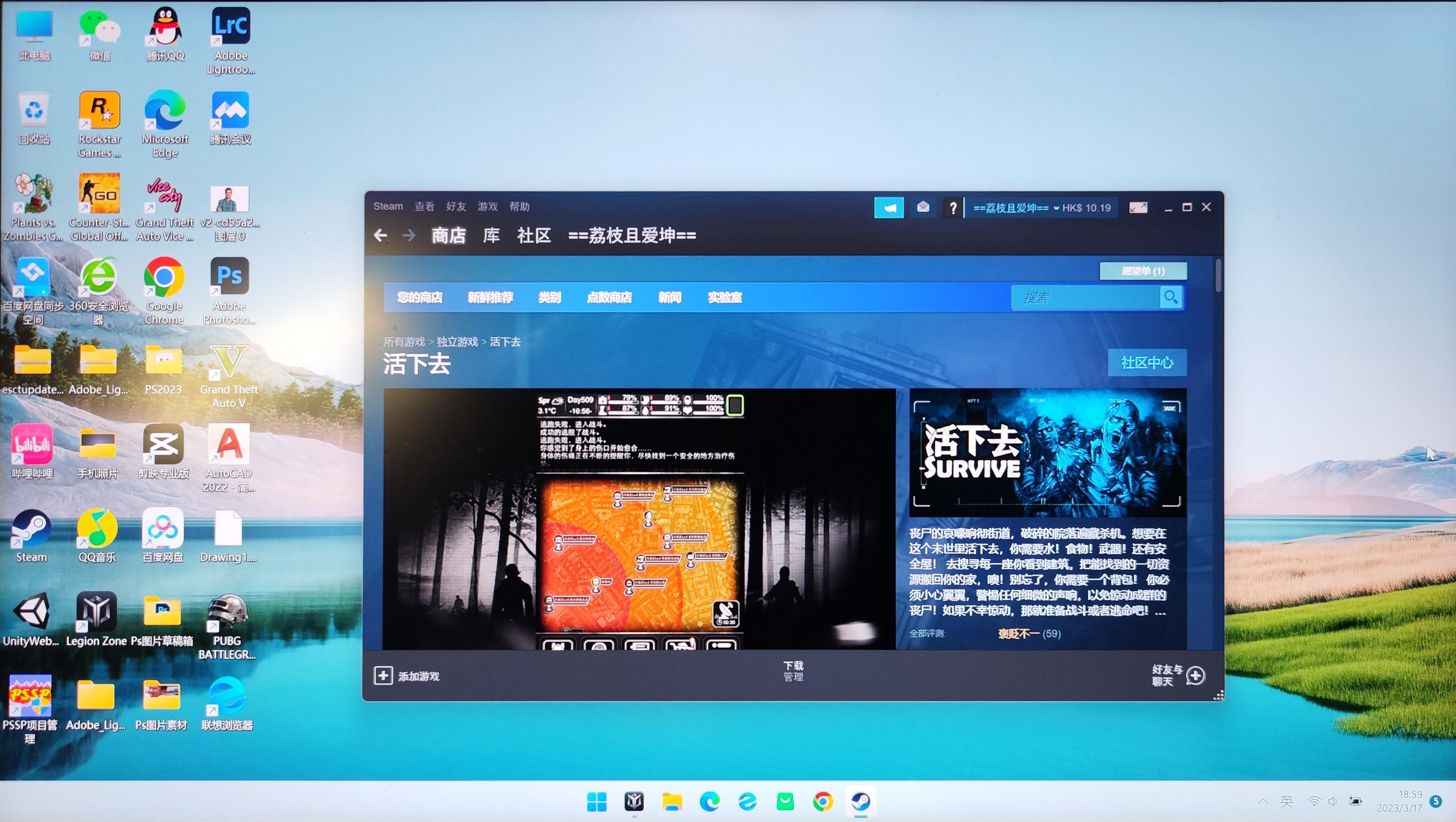Open the Steam inbox envelope icon
The height and width of the screenshot is (822, 1456).
(923, 207)
